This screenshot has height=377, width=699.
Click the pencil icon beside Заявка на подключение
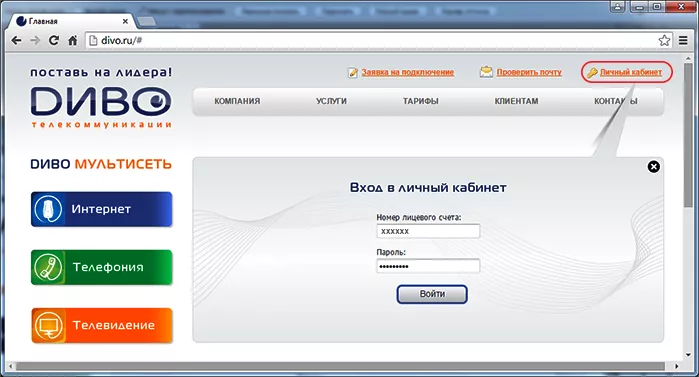coord(353,73)
